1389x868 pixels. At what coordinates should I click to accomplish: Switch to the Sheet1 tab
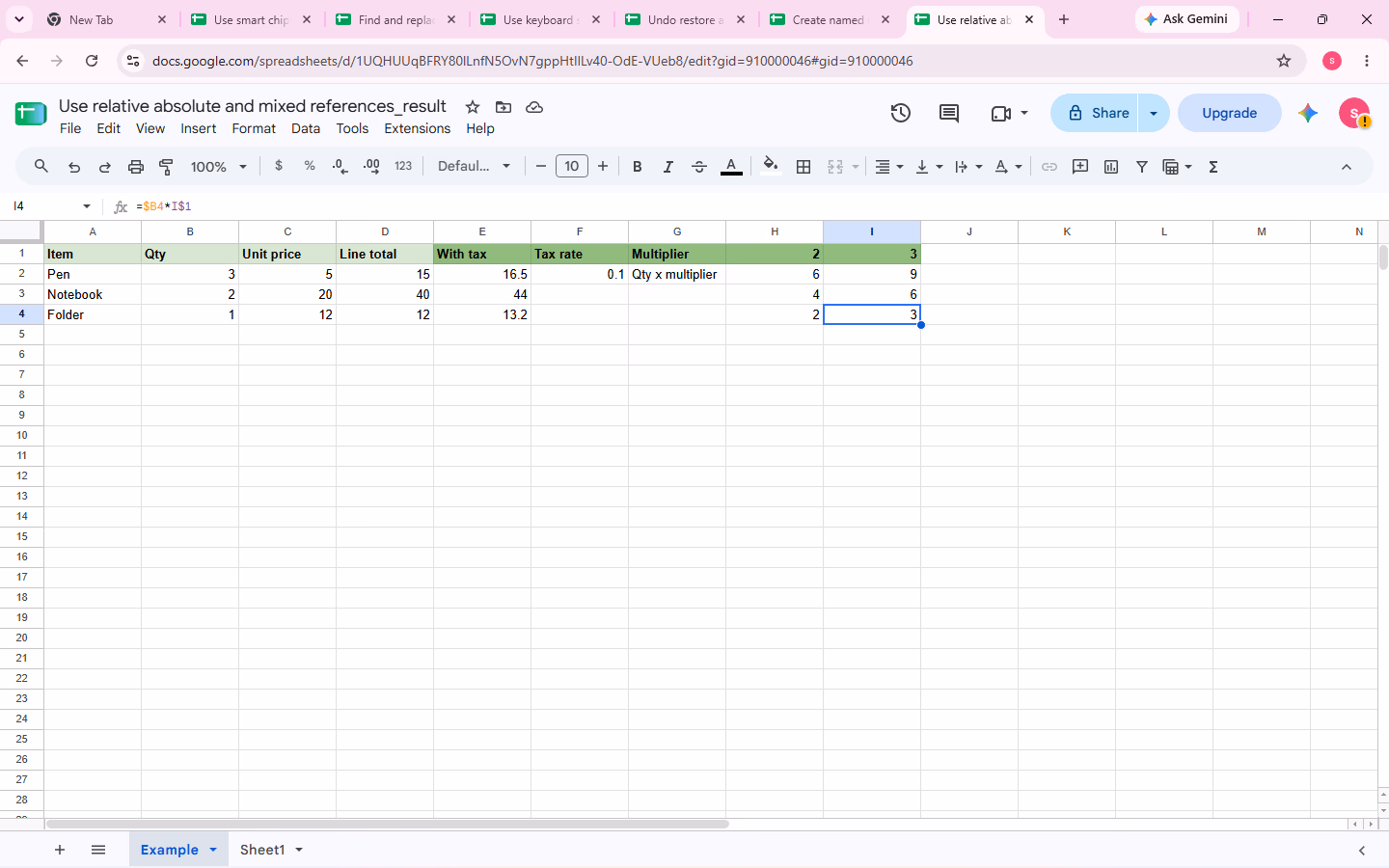pos(262,850)
